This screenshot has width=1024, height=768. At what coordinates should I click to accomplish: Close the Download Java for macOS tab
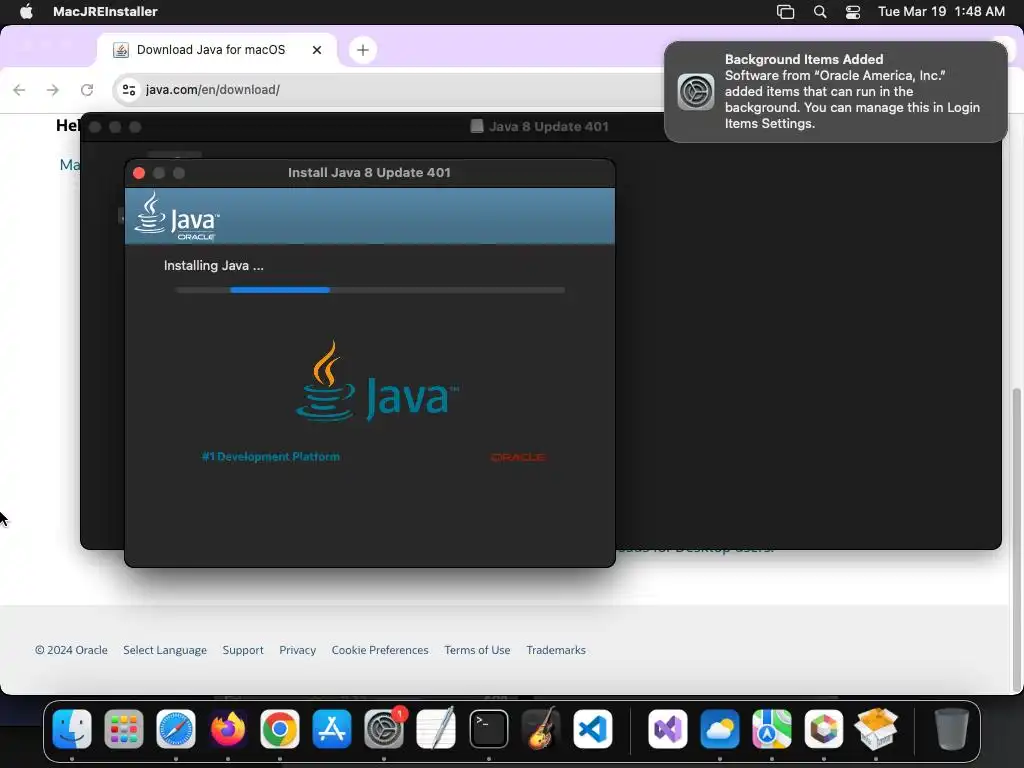317,50
